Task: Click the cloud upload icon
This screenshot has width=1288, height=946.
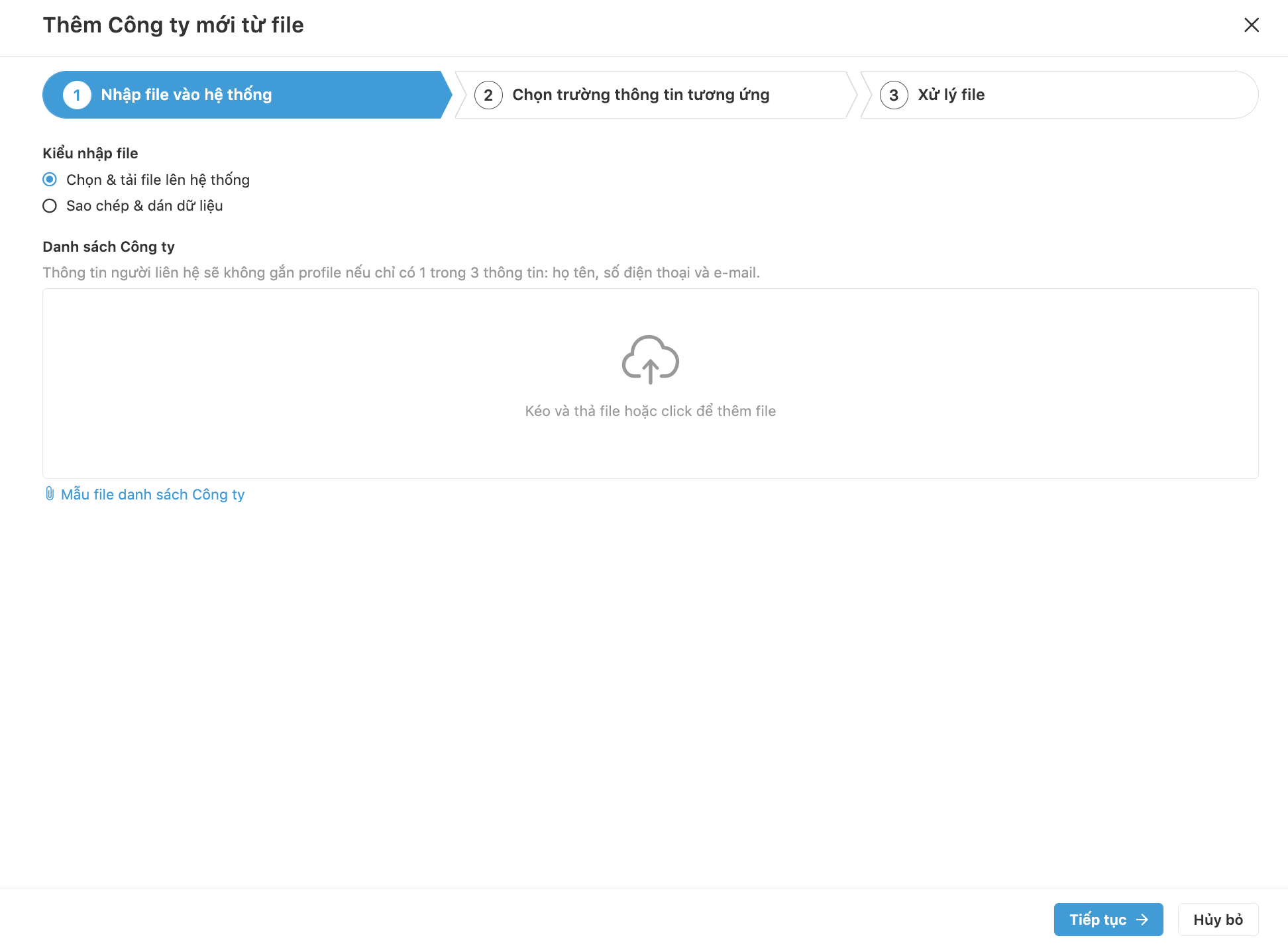Action: 650,359
